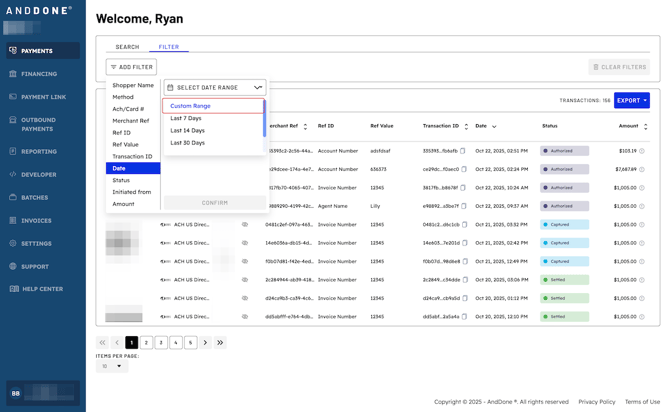The image size is (670, 412).
Task: Expand the Select Date Range dropdown
Action: pyautogui.click(x=214, y=88)
